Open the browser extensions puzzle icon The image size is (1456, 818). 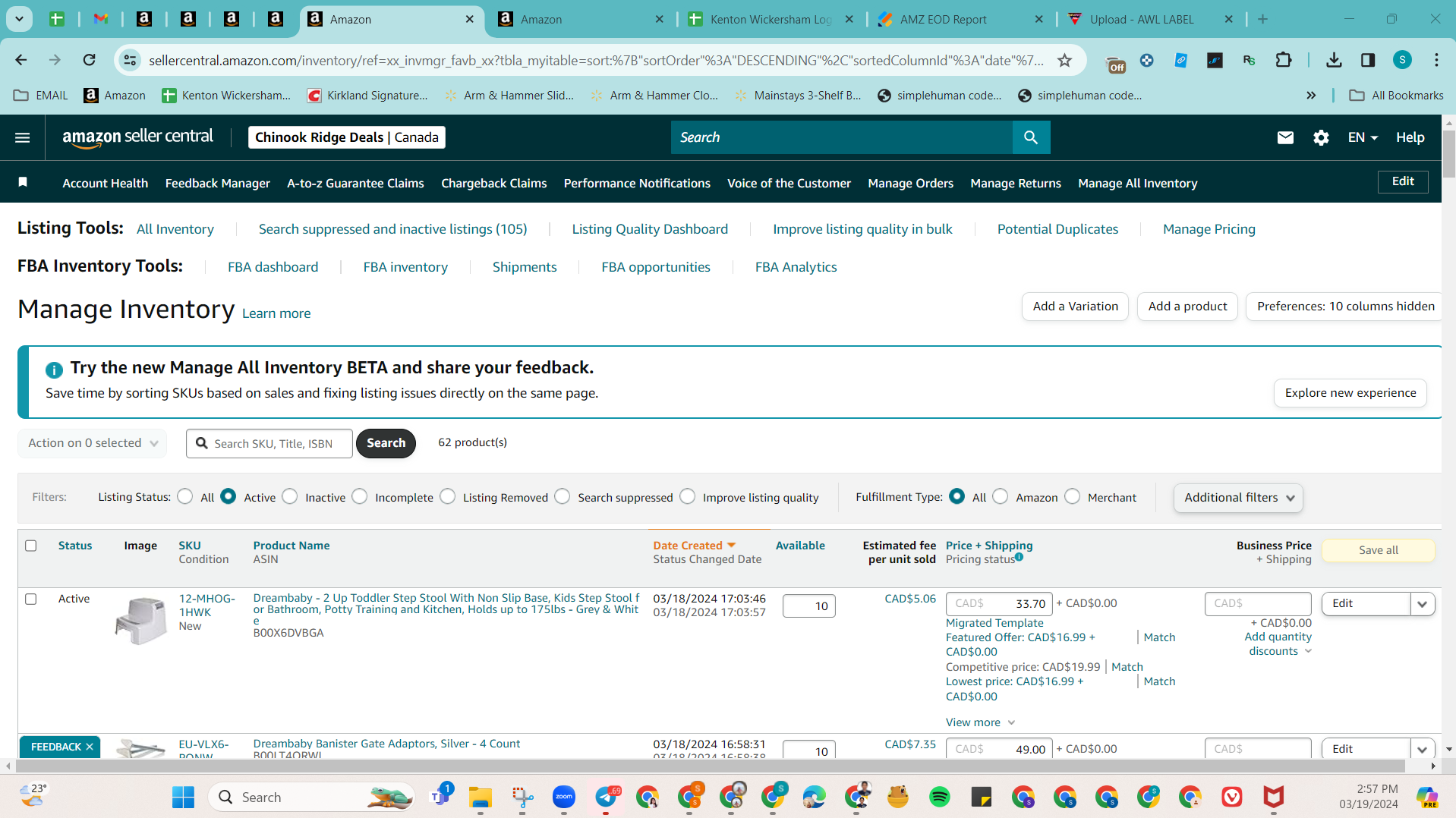(1284, 60)
